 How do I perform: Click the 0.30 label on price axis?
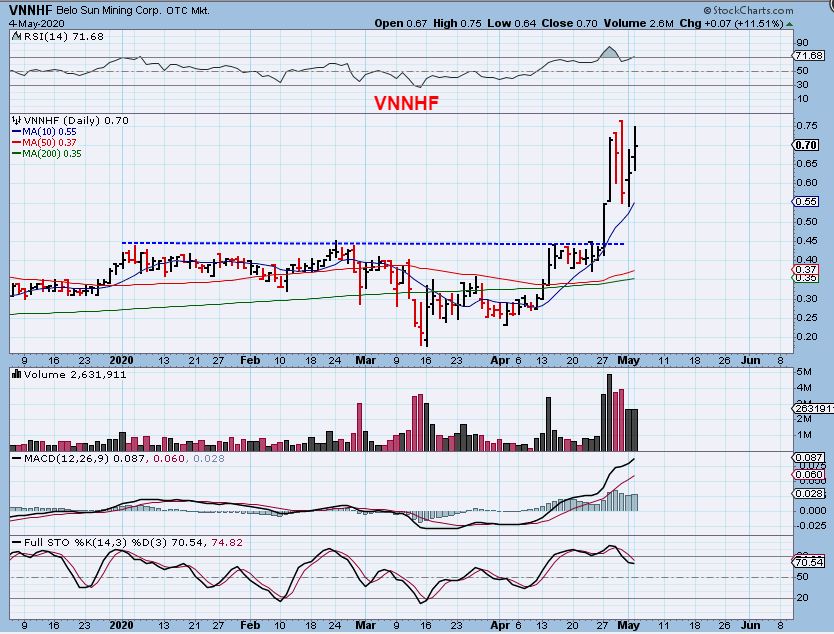[807, 298]
